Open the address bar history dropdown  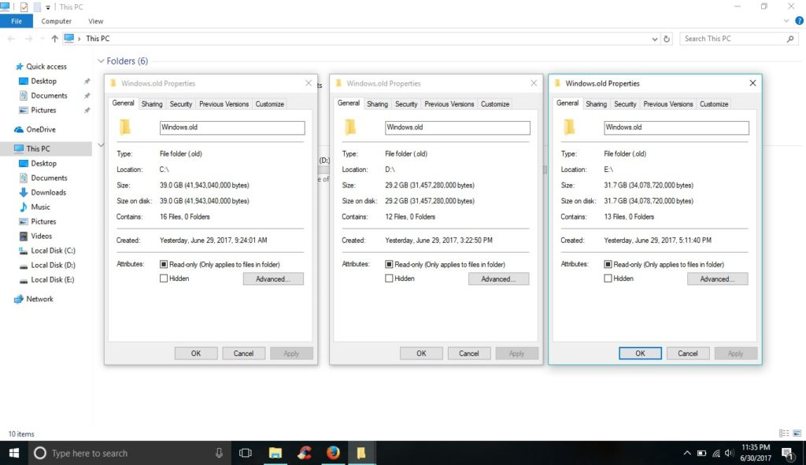point(654,39)
